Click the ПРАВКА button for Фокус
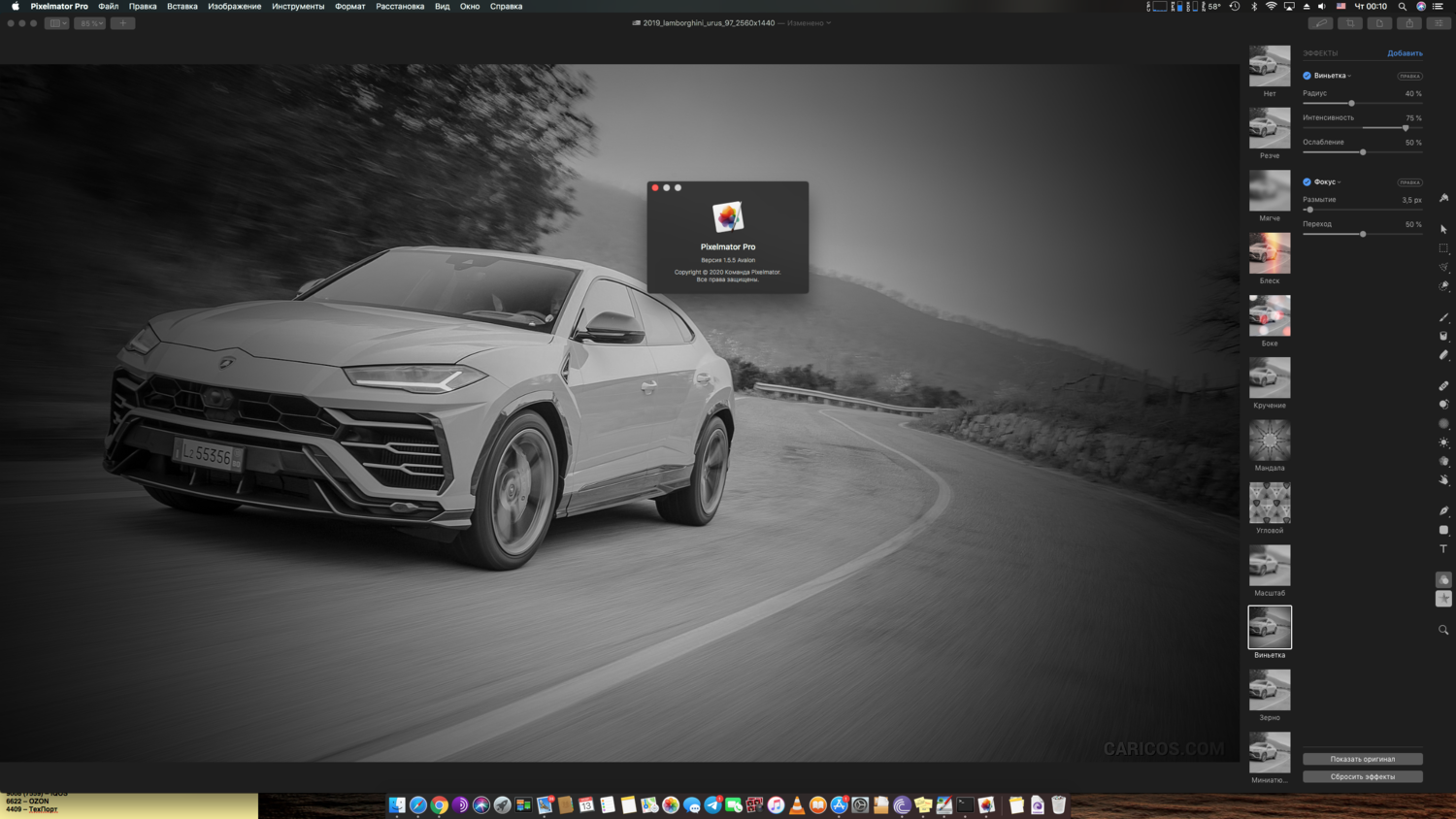1456x819 pixels. pyautogui.click(x=1409, y=182)
